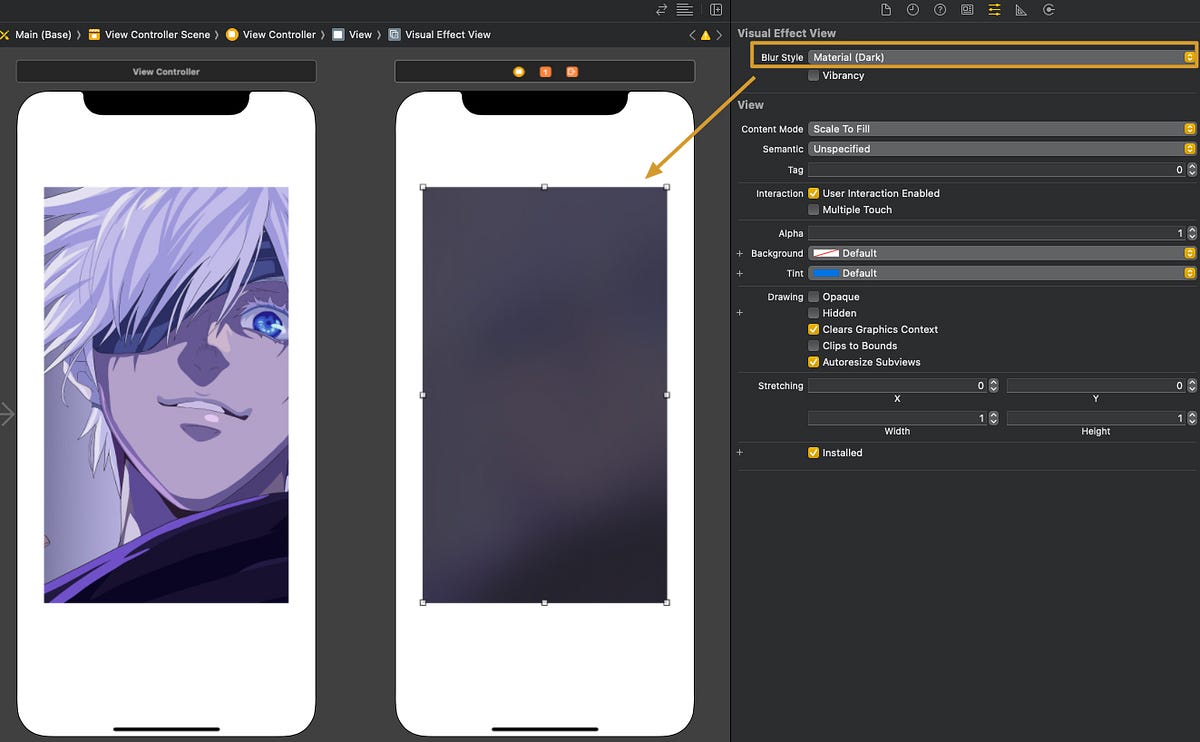The height and width of the screenshot is (742, 1200).
Task: Select the Attributes inspector
Action: tap(993, 10)
